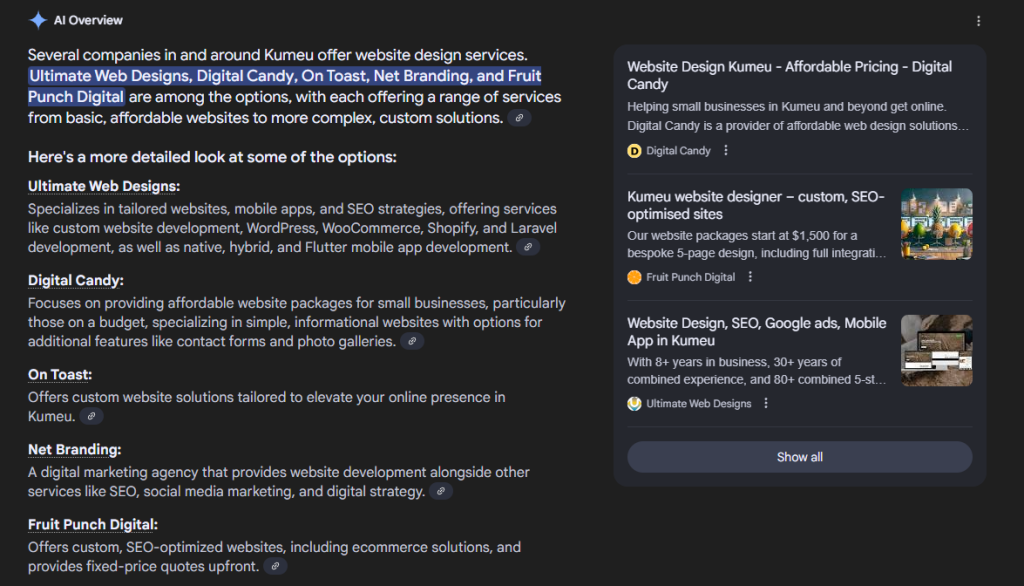The height and width of the screenshot is (586, 1024).
Task: Click link icon after Net Branding description
Action: pos(440,491)
